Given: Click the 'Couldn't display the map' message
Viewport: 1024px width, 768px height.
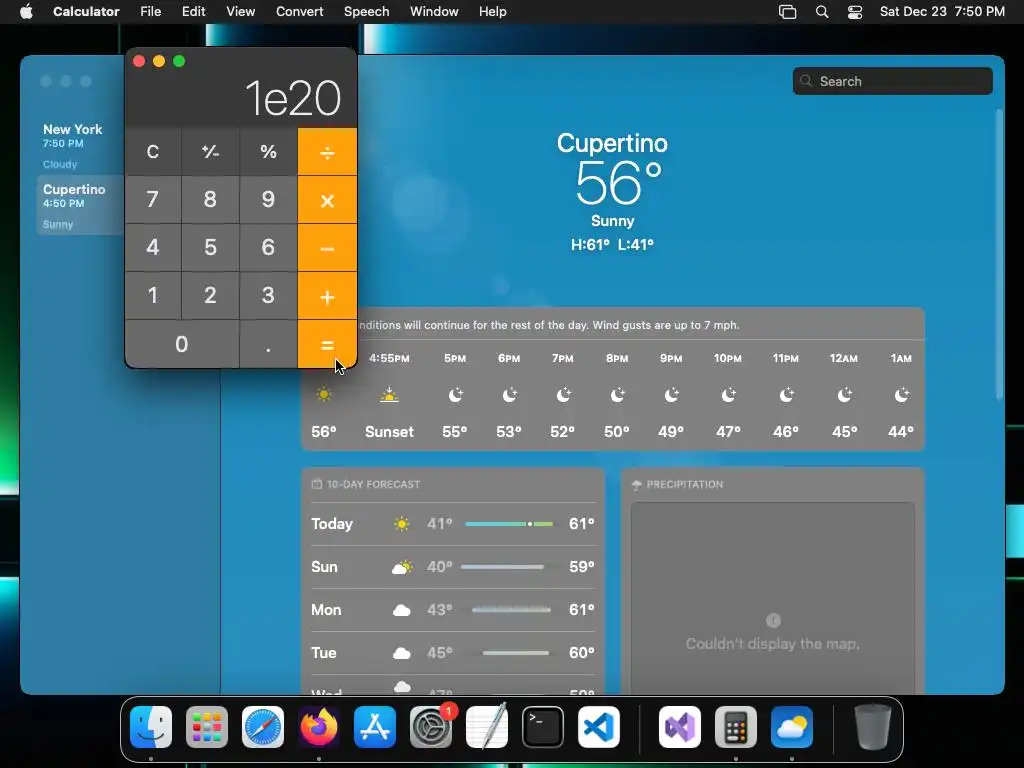Looking at the screenshot, I should [773, 644].
